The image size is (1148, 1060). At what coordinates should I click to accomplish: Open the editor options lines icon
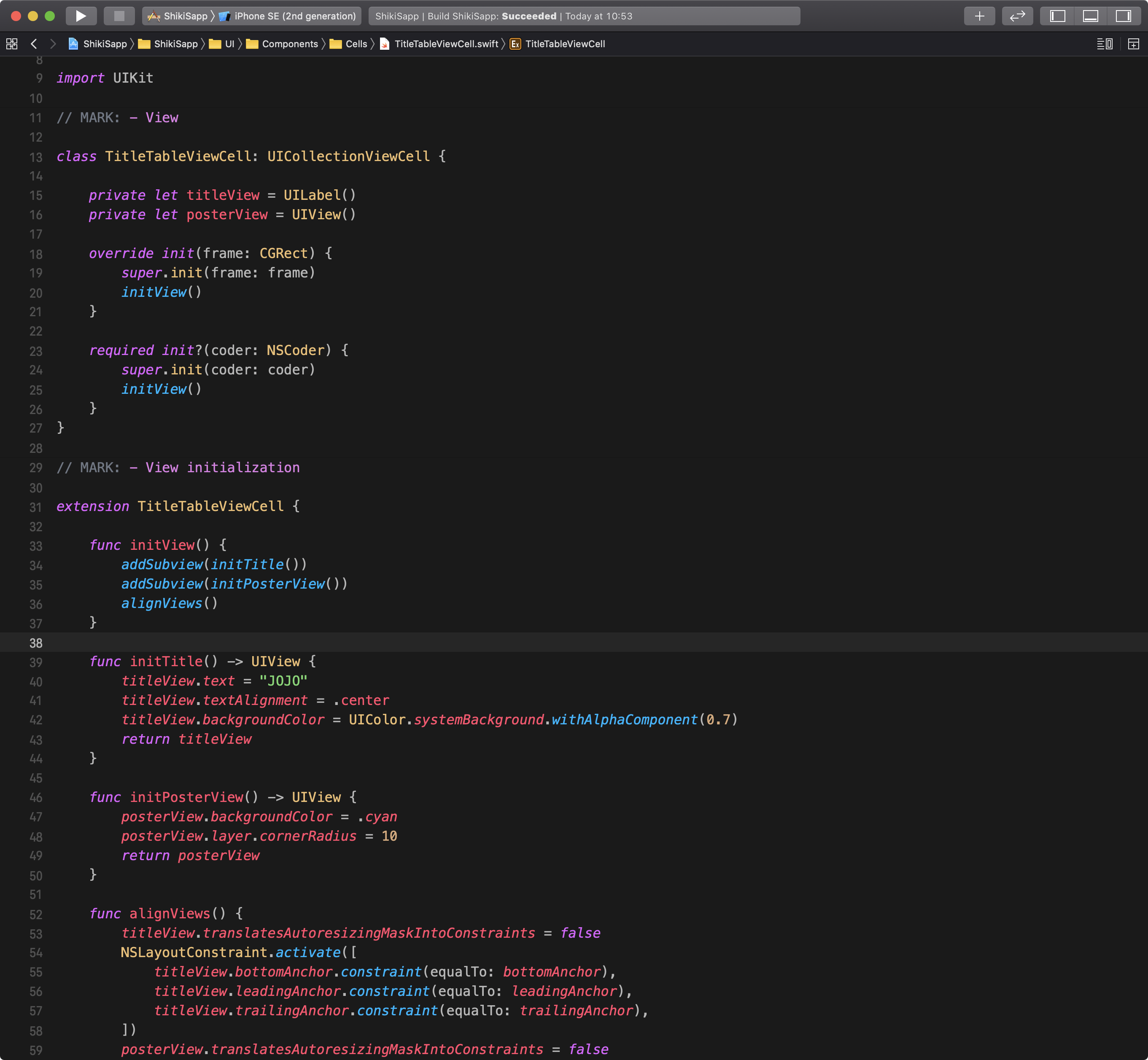(1105, 43)
